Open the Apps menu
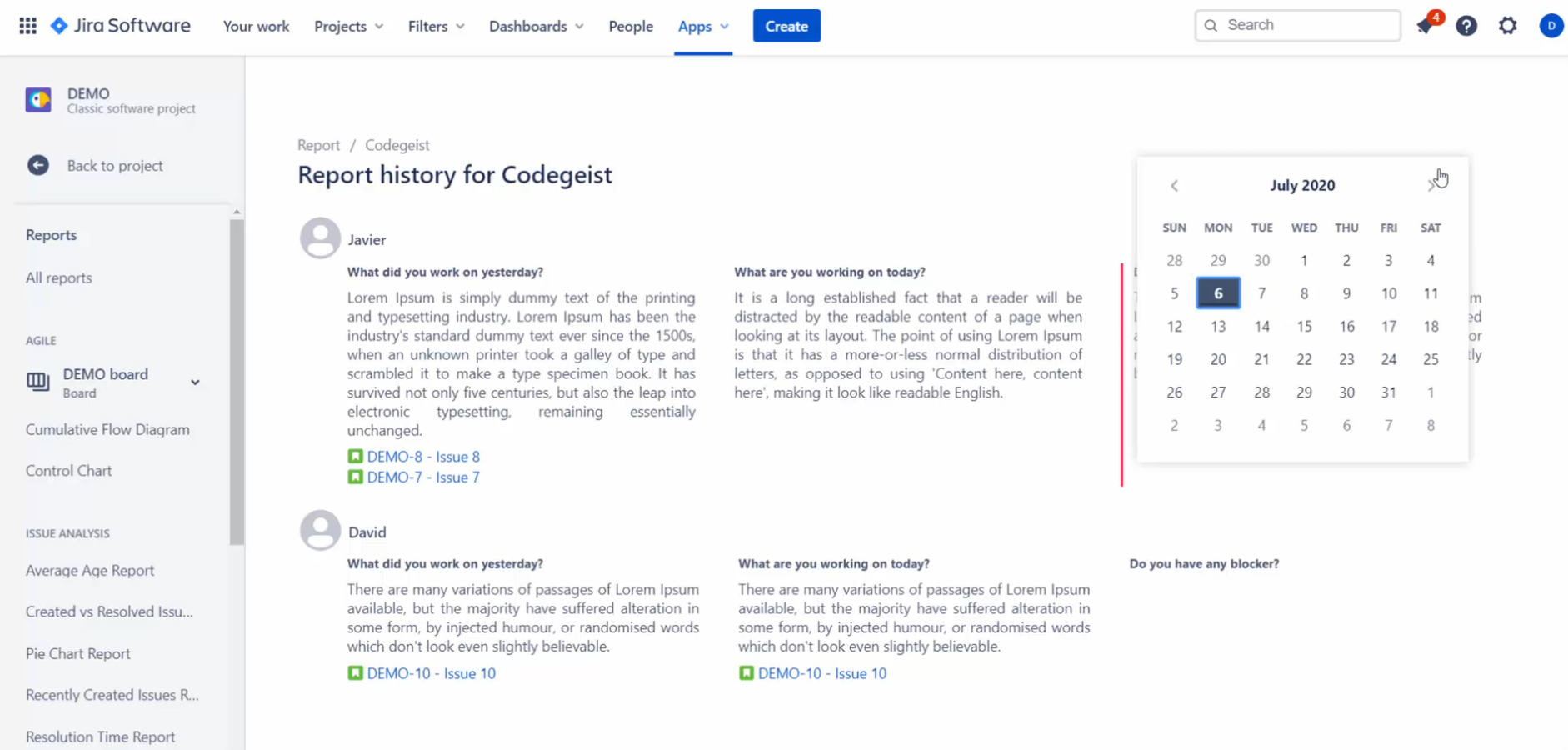This screenshot has height=750, width=1568. click(x=703, y=26)
